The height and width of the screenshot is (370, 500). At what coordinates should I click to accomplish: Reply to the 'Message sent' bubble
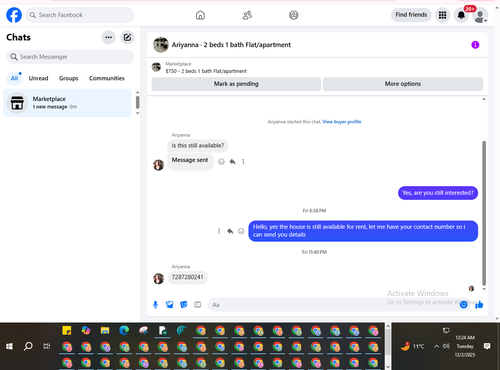232,162
